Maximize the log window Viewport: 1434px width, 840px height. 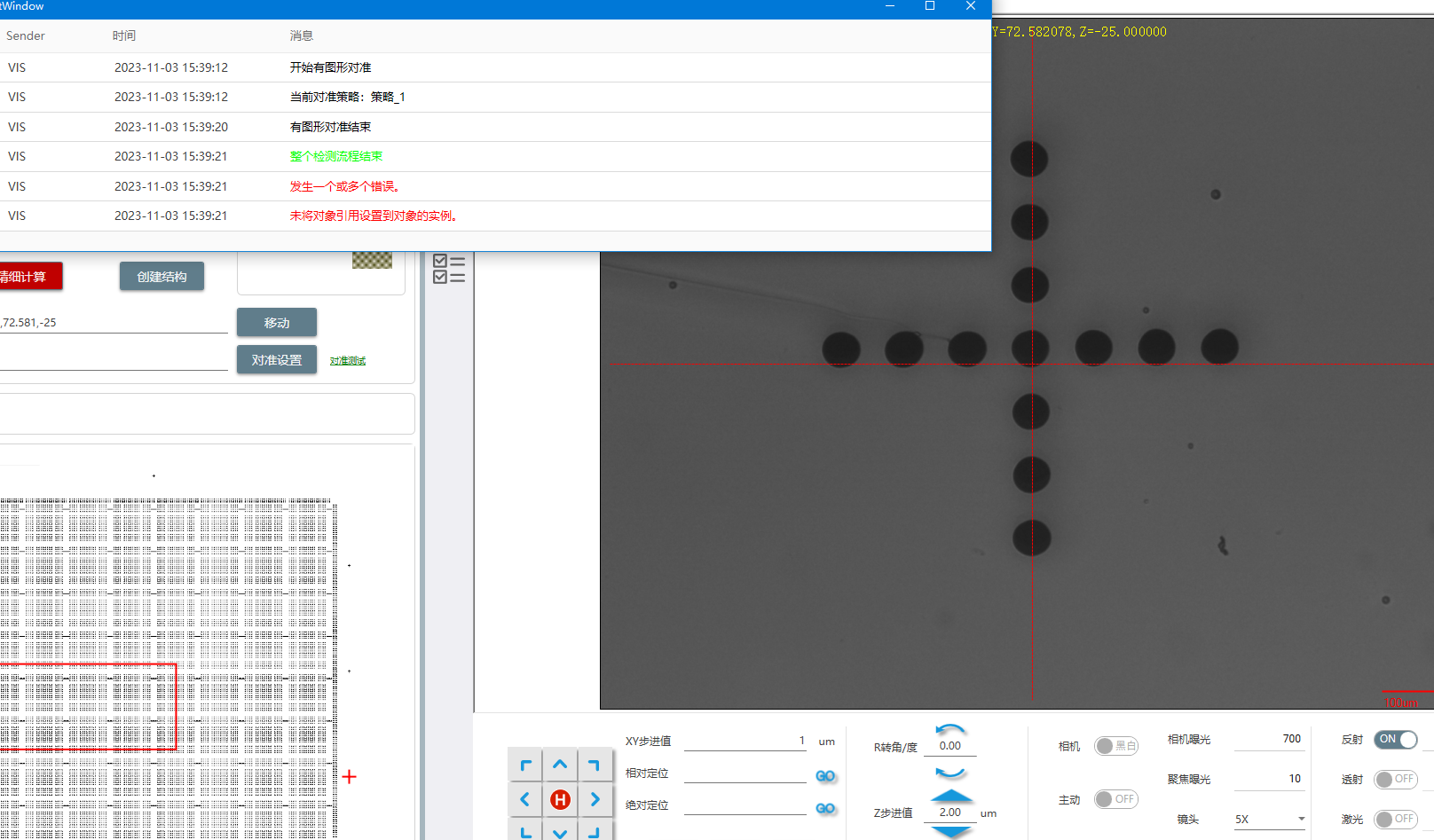[x=930, y=6]
